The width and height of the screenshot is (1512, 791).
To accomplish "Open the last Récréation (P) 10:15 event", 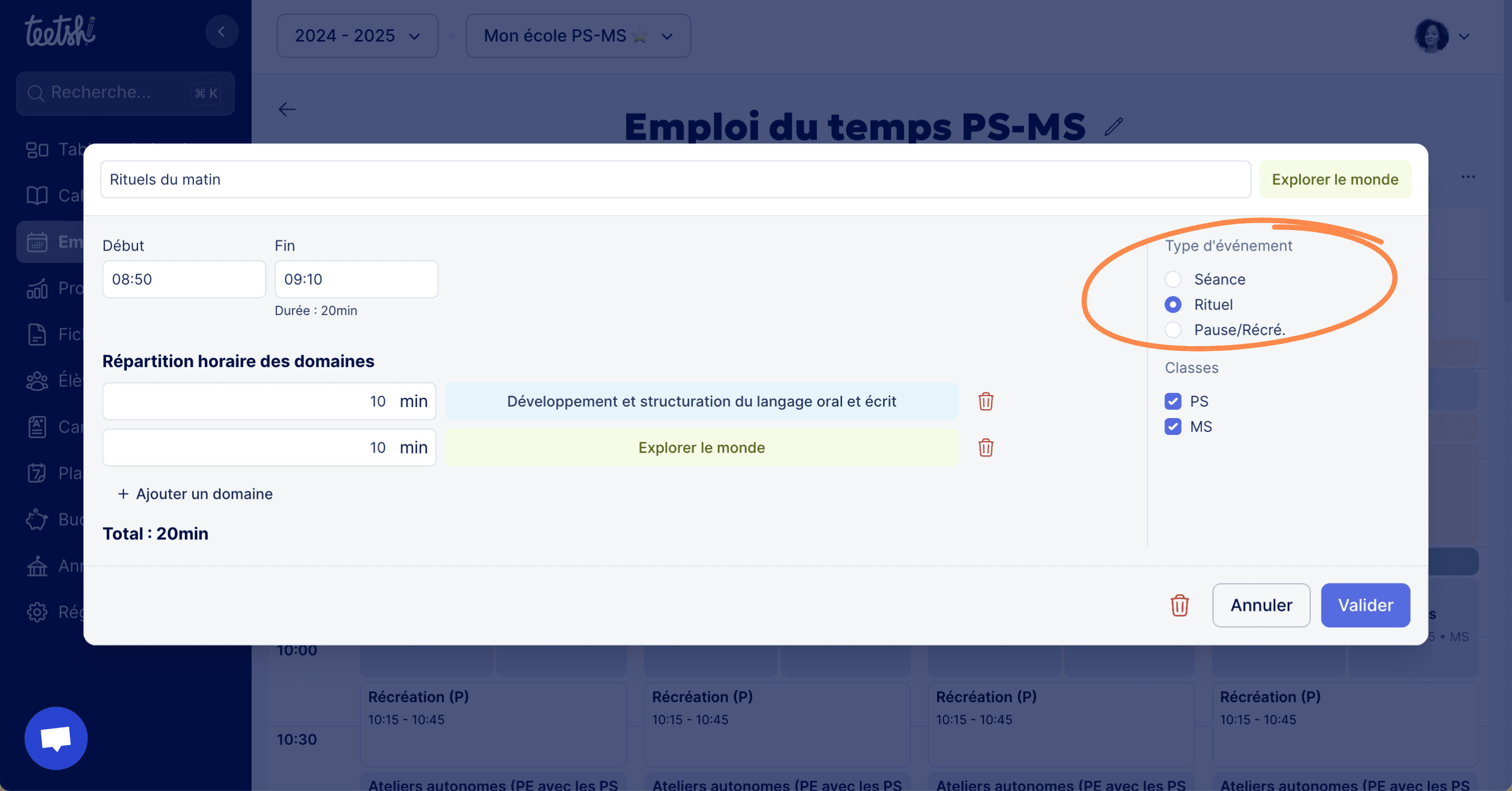I will (1345, 724).
